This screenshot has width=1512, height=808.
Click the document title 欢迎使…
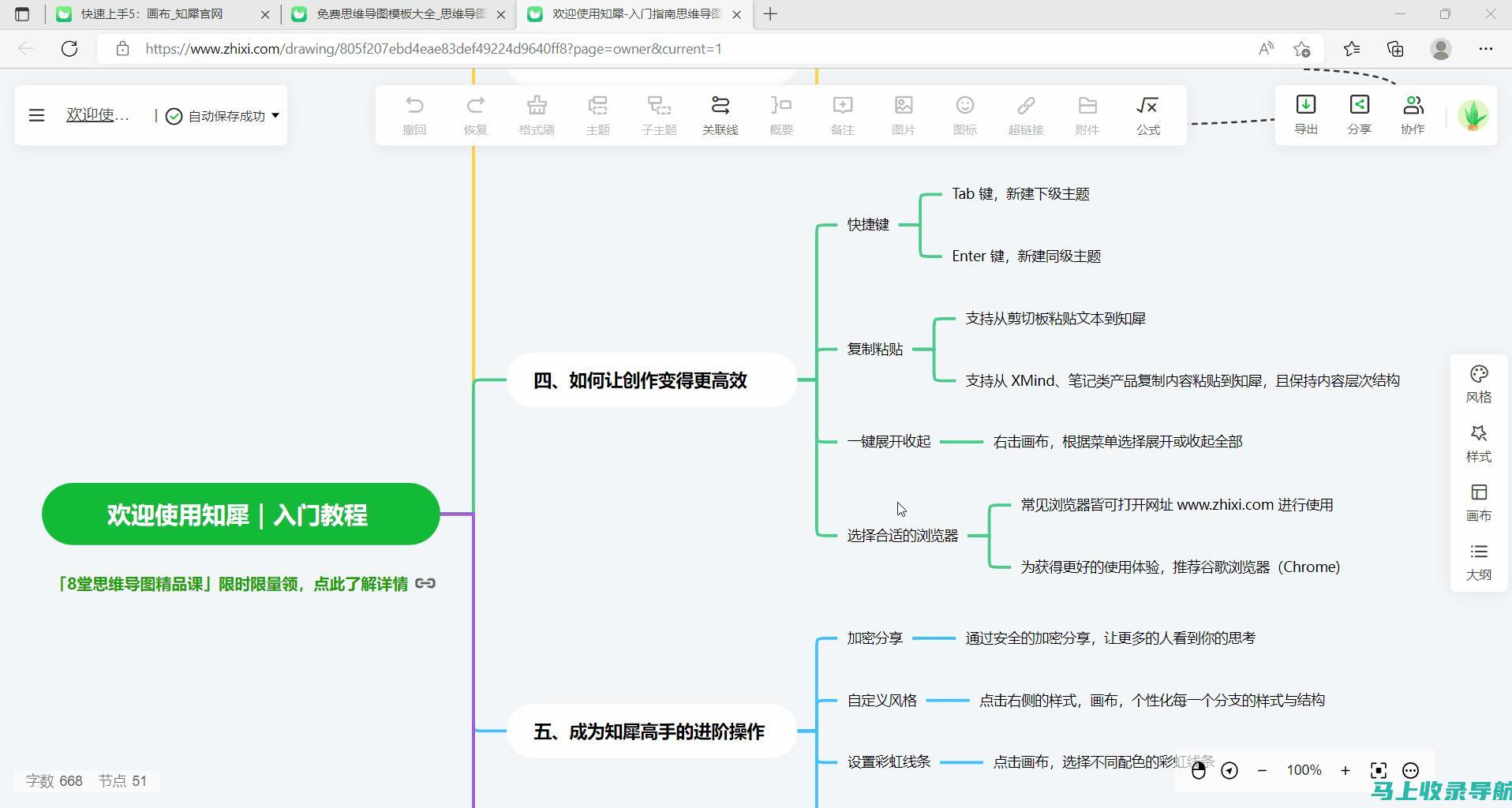[x=98, y=115]
